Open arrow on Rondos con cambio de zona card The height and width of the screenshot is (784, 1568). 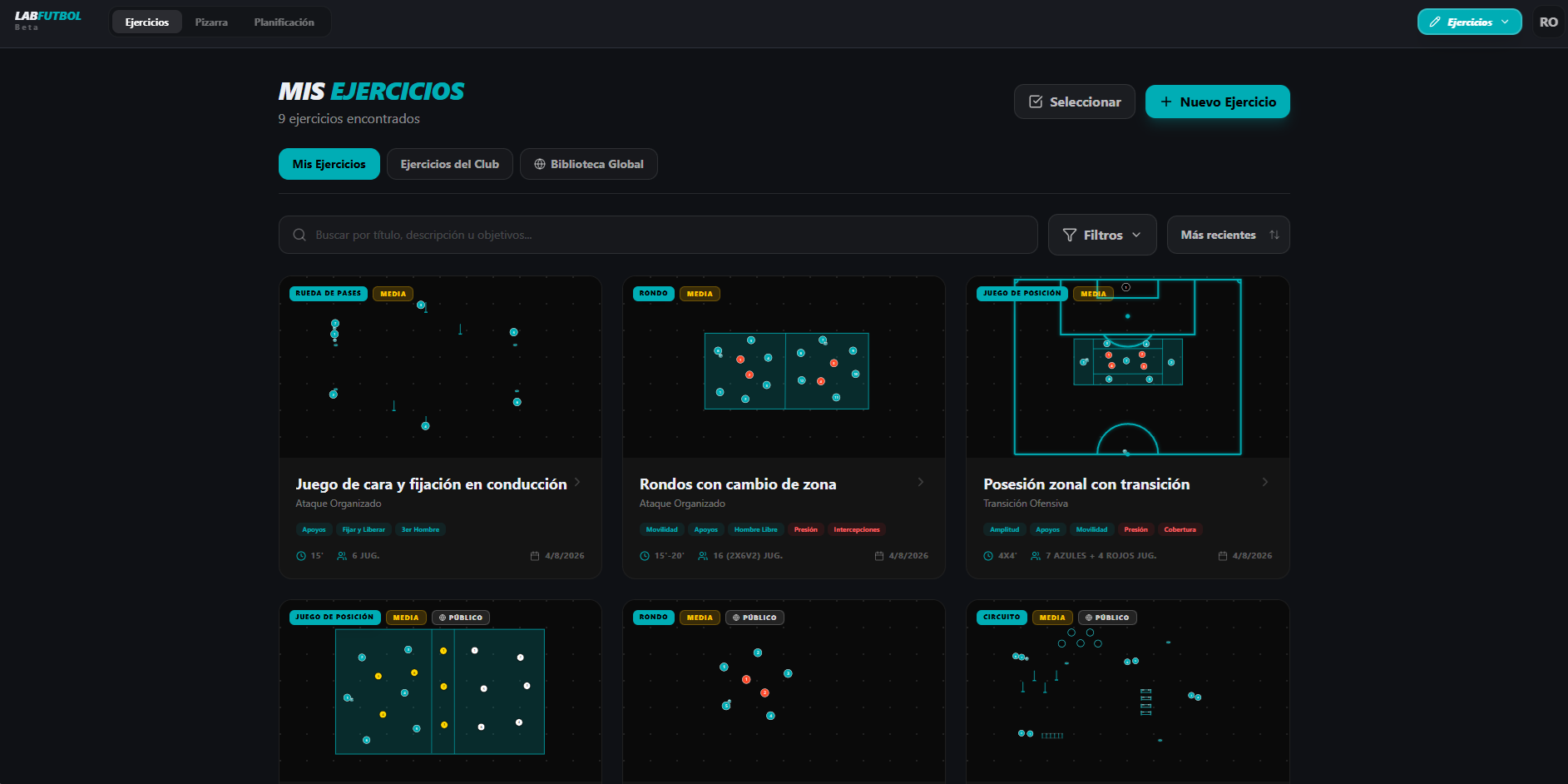pos(921,483)
